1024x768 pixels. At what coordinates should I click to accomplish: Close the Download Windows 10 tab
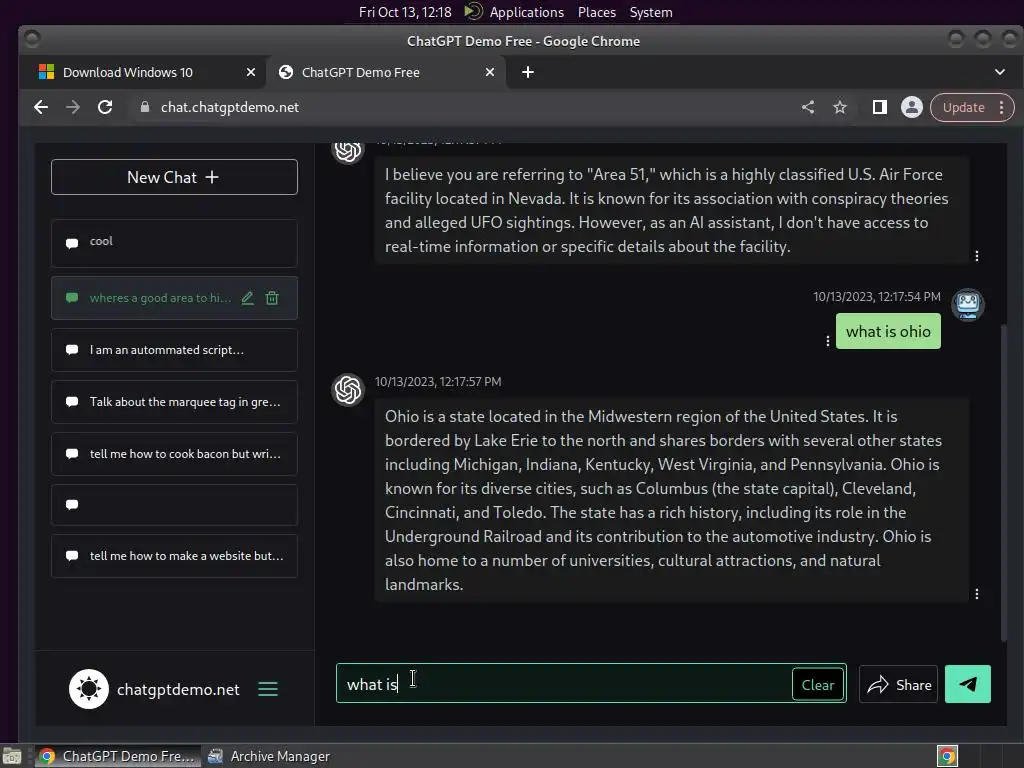click(251, 72)
